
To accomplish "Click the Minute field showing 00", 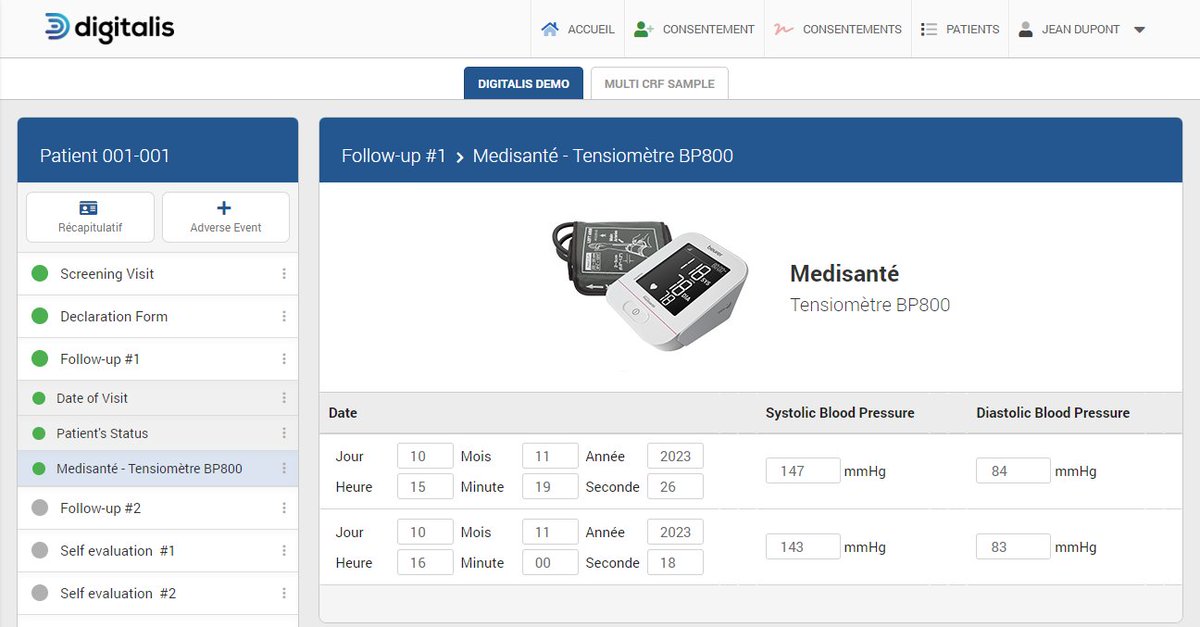I will [x=550, y=563].
